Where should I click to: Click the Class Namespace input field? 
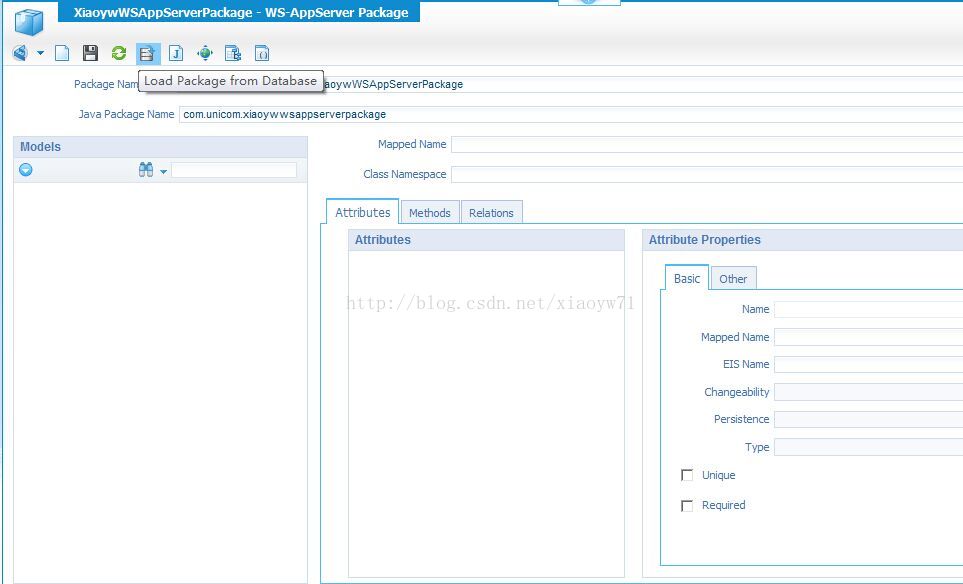pyautogui.click(x=707, y=174)
